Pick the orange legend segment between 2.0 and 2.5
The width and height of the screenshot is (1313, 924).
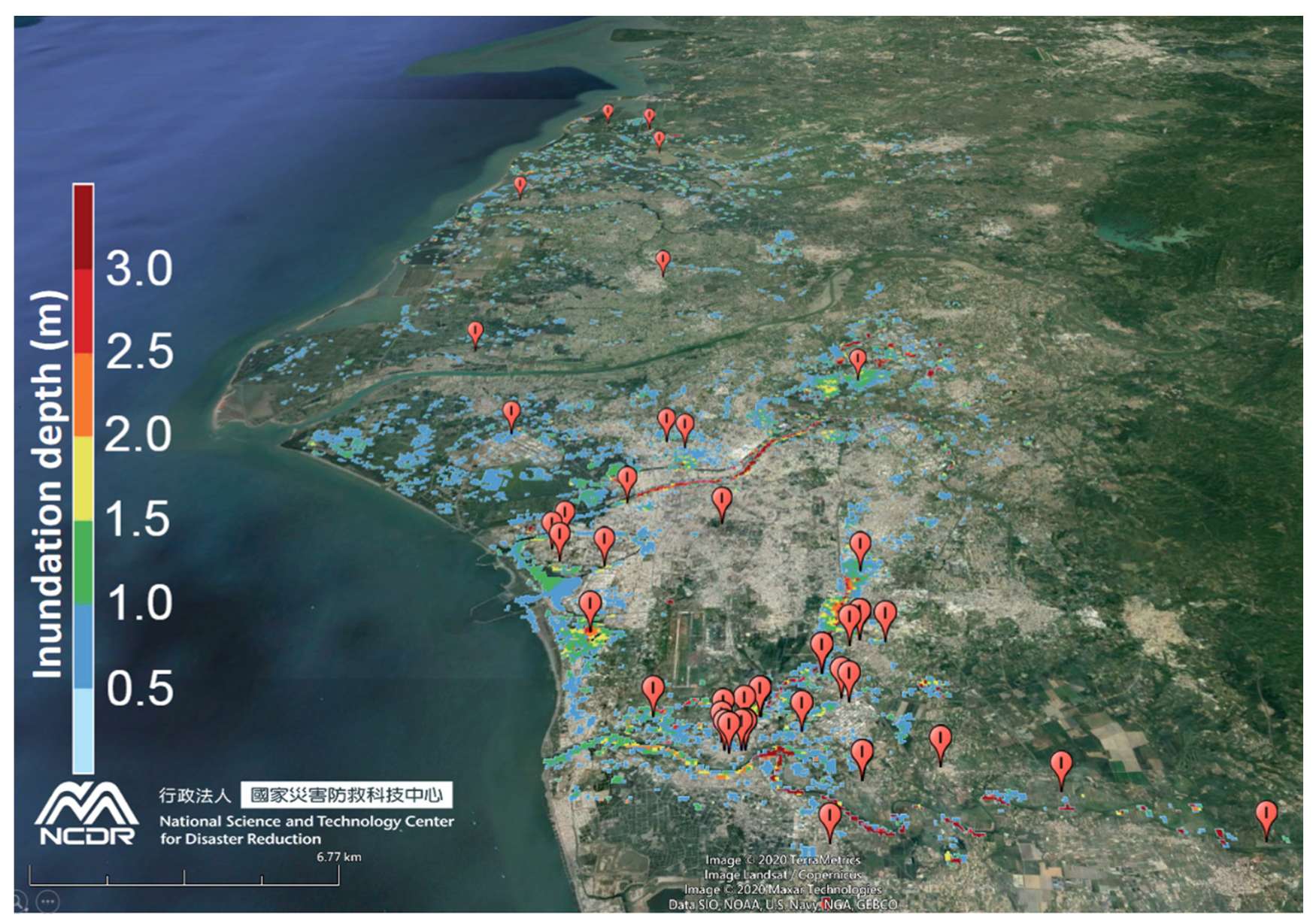point(83,395)
